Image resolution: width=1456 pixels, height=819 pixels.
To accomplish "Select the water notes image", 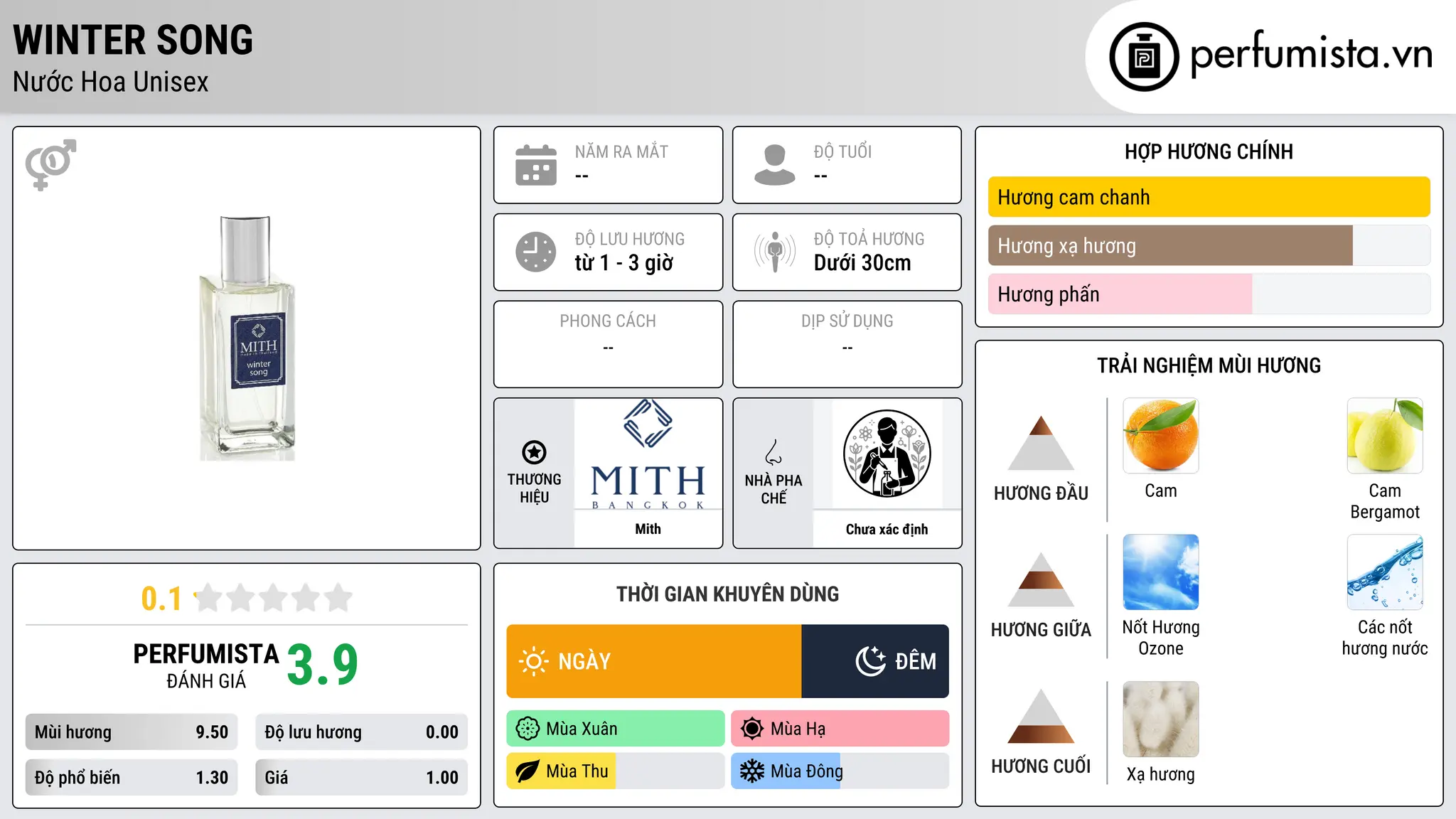I will [x=1385, y=572].
